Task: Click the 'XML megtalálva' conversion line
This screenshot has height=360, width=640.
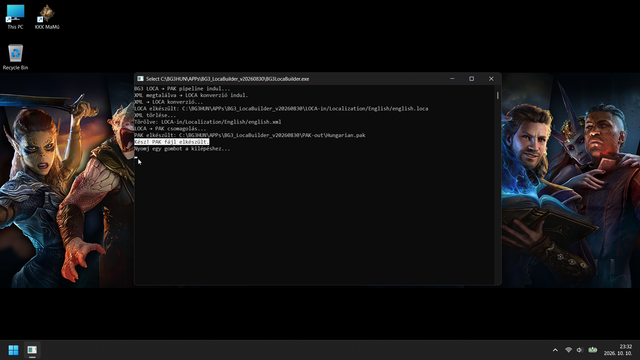Action: [x=191, y=95]
